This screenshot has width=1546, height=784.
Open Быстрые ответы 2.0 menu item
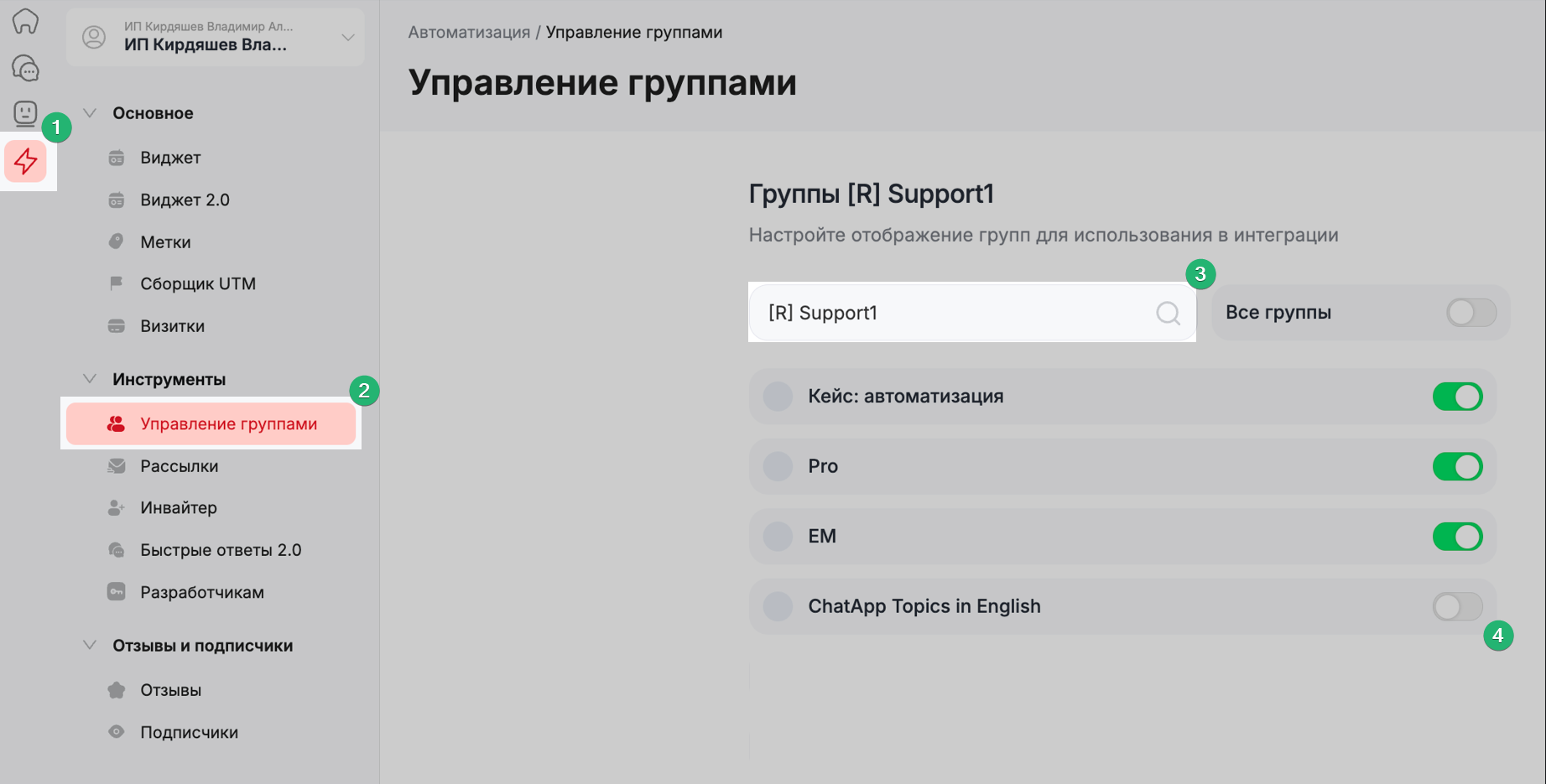[220, 550]
